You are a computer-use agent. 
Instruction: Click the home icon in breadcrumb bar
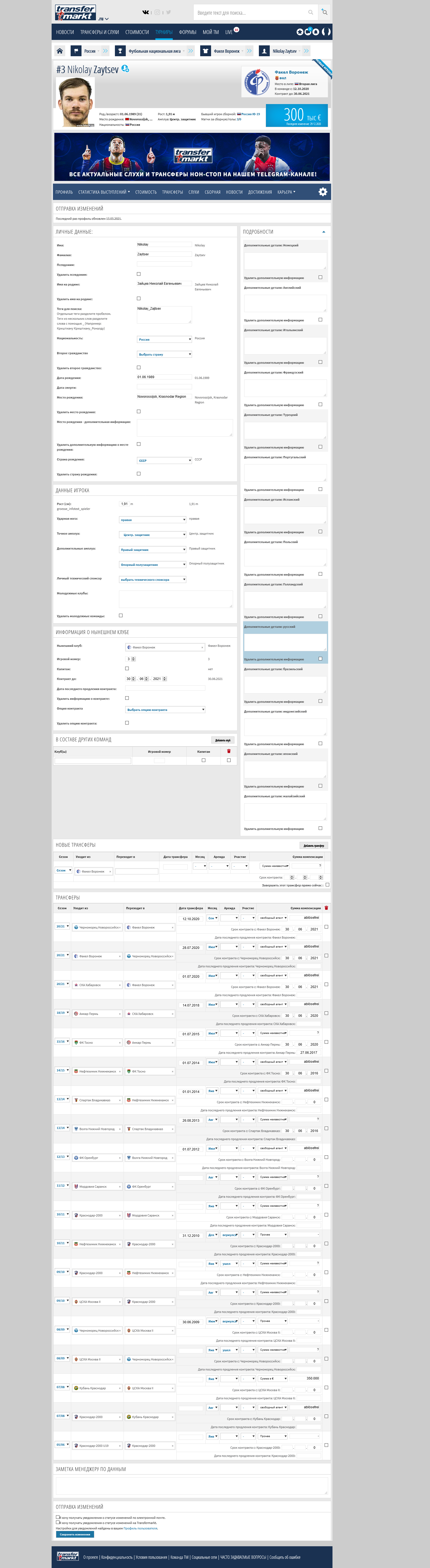[x=60, y=51]
